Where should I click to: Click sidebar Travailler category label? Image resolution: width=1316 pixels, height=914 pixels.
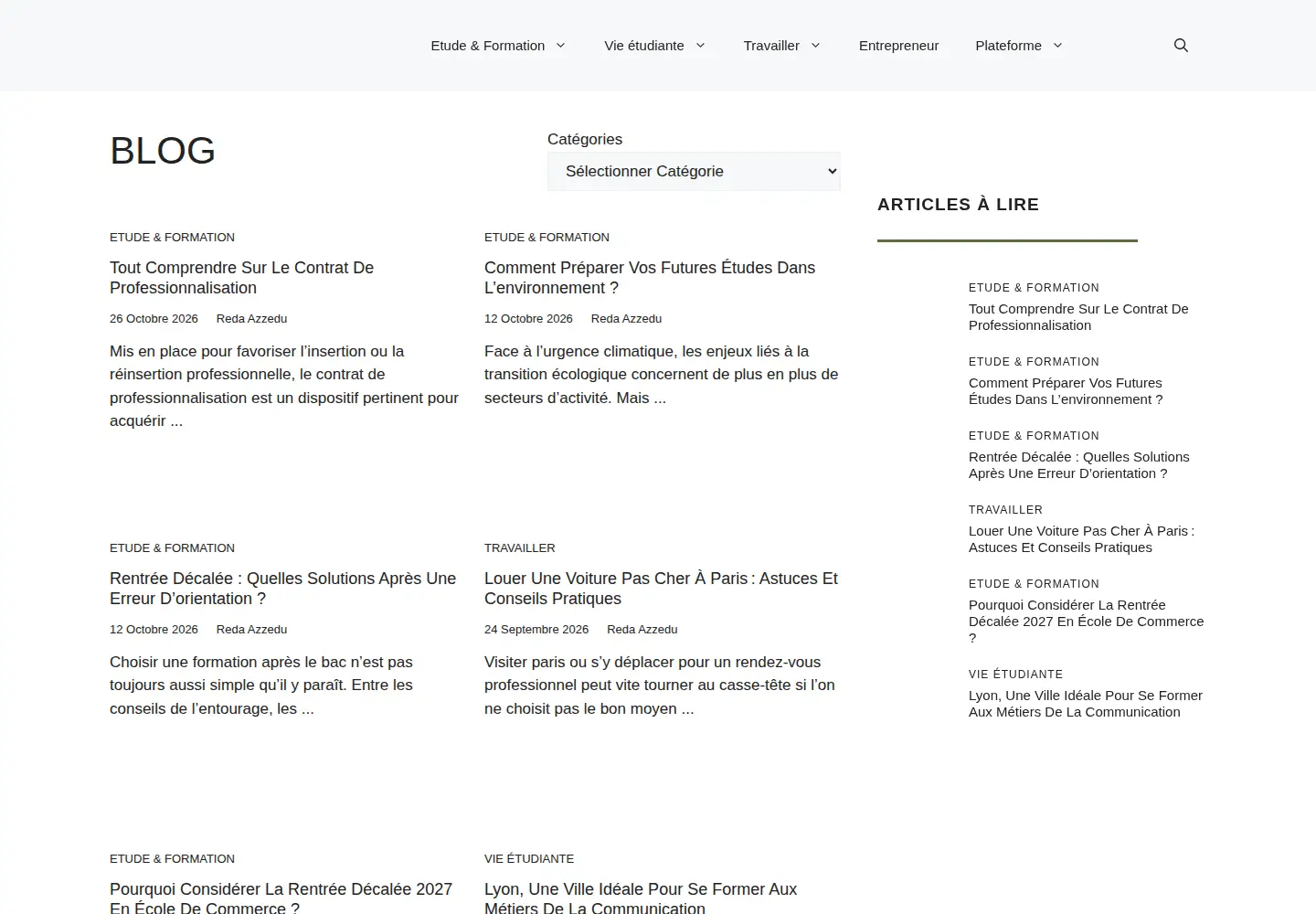[x=1005, y=510]
